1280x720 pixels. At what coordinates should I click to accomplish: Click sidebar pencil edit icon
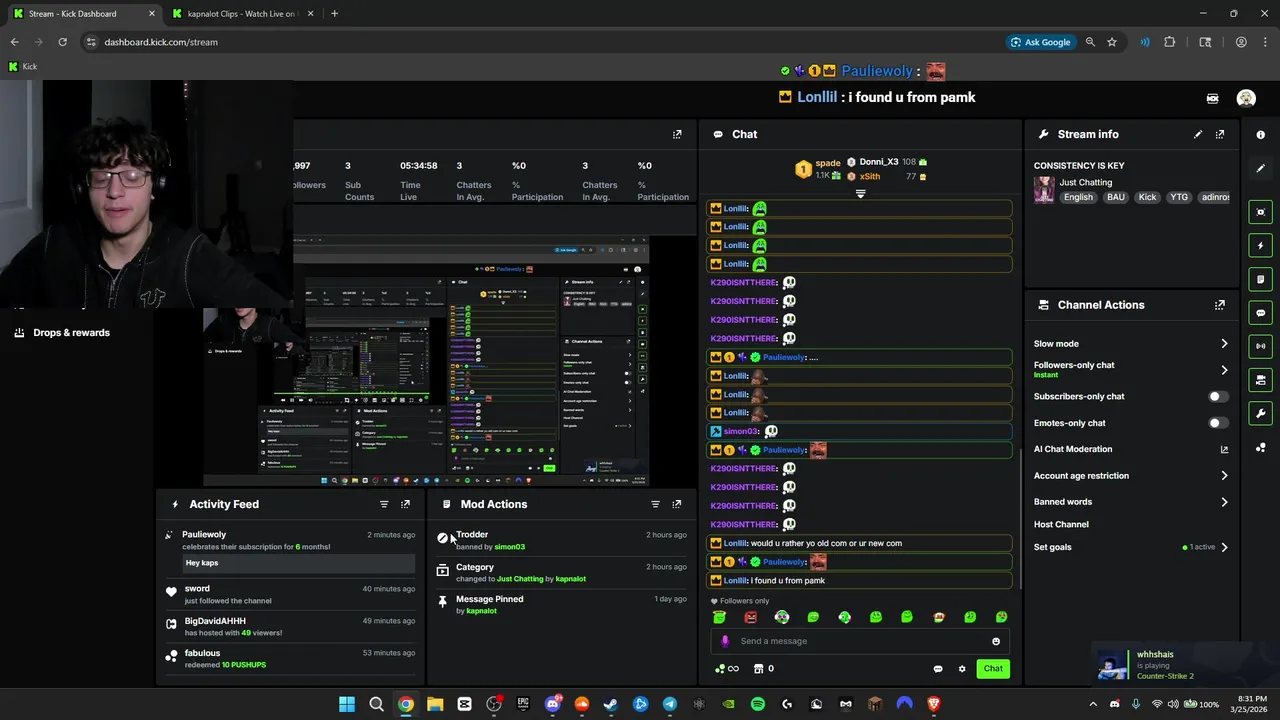tap(1261, 168)
